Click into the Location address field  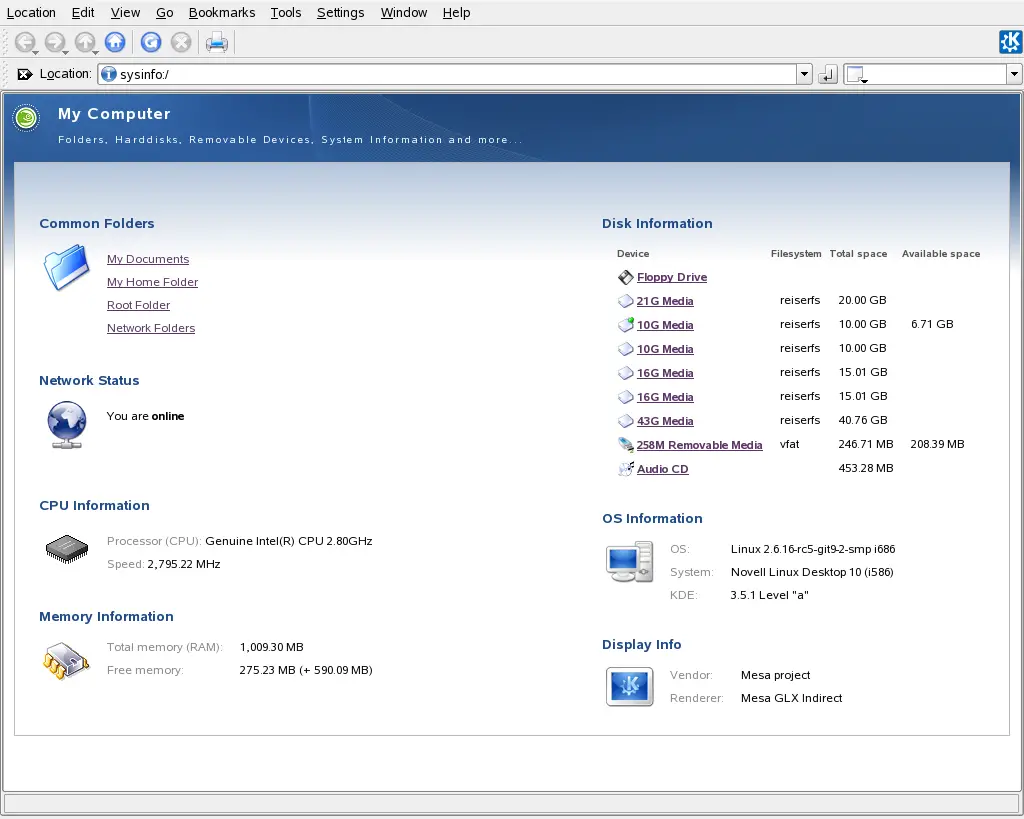450,75
